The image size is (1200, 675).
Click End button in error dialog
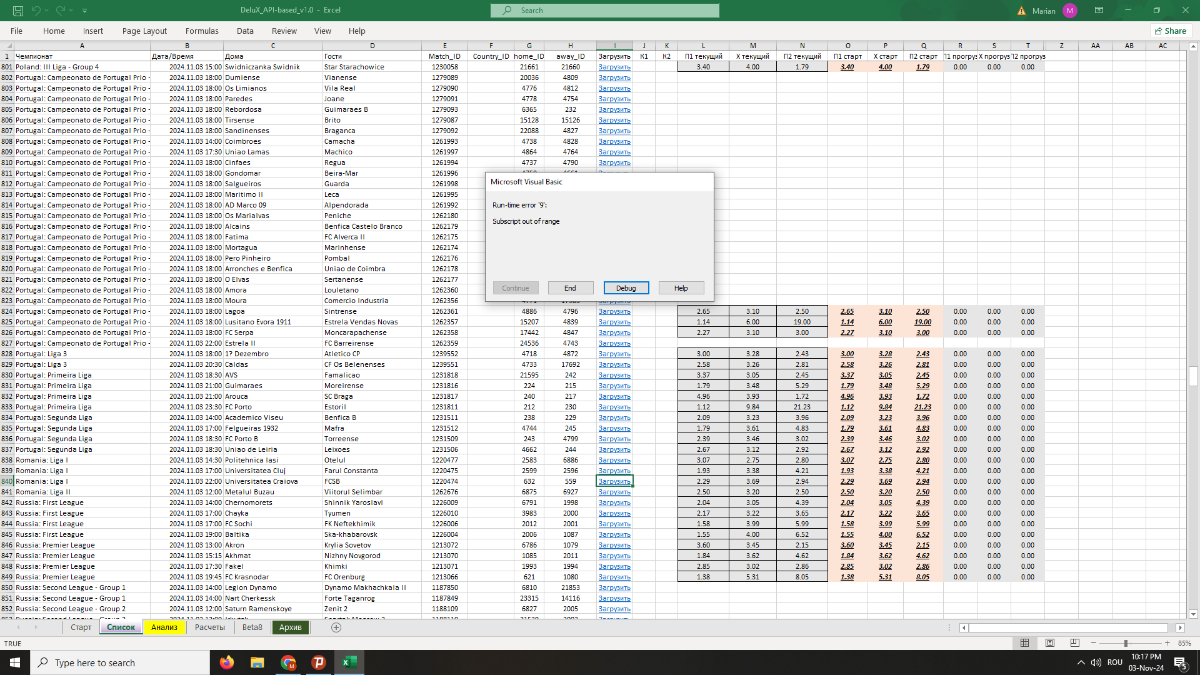(x=570, y=288)
